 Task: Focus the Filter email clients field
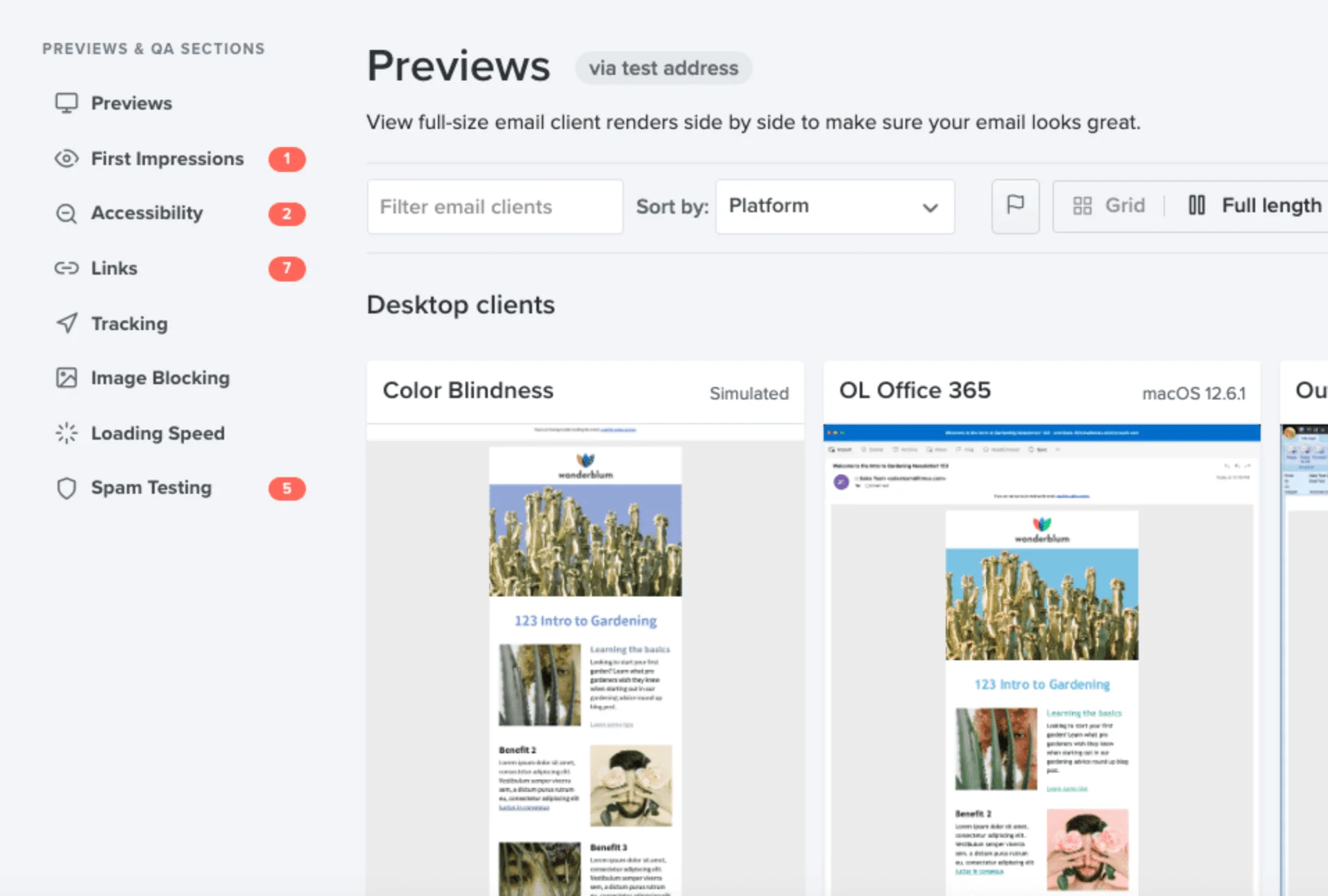495,207
